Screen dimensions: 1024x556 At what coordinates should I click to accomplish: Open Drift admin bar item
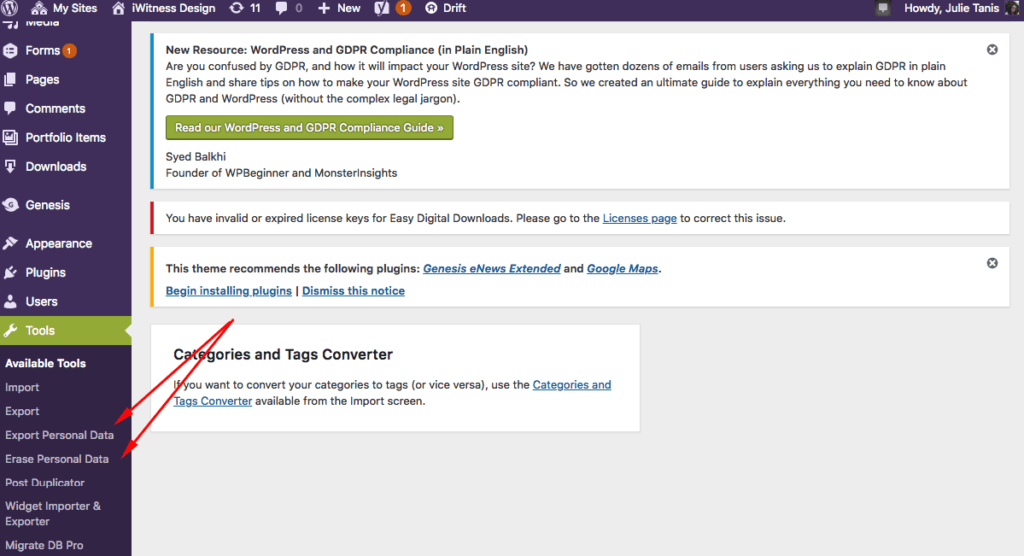click(x=454, y=8)
